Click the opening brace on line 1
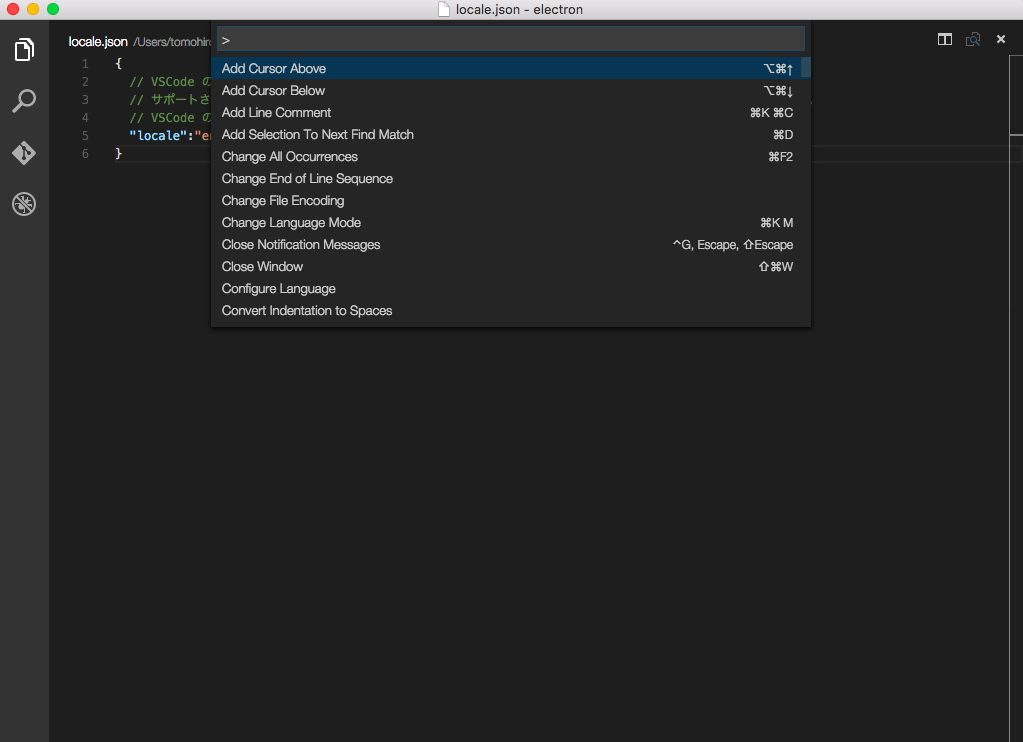Image resolution: width=1023 pixels, height=742 pixels. point(118,63)
